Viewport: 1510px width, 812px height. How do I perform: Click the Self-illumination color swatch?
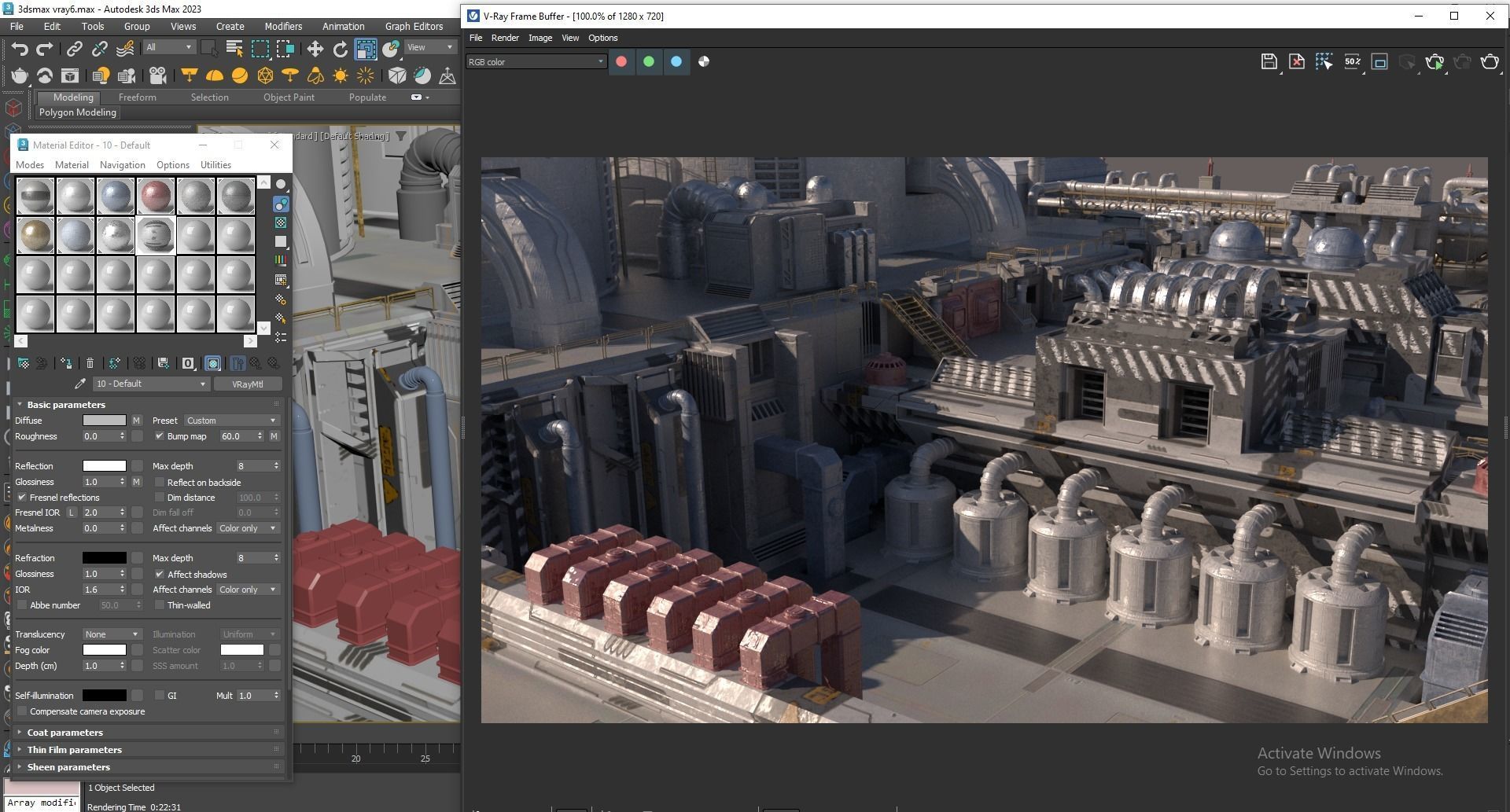(104, 696)
